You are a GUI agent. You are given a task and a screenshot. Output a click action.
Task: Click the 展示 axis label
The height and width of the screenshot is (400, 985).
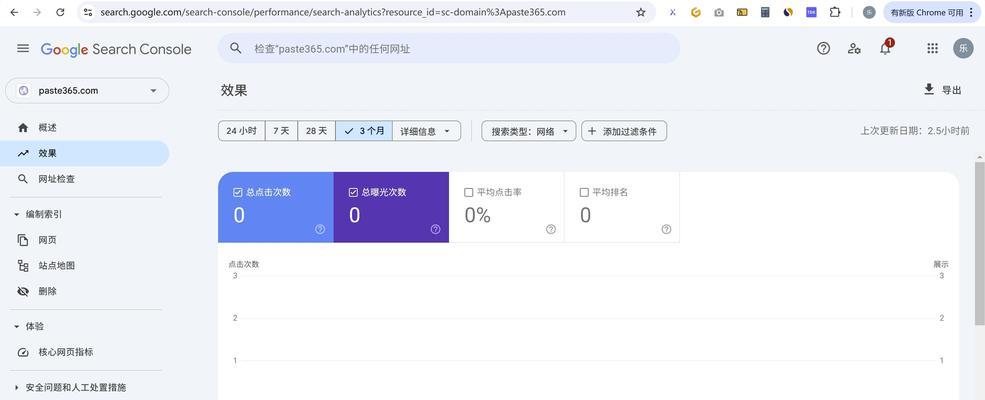(x=941, y=264)
